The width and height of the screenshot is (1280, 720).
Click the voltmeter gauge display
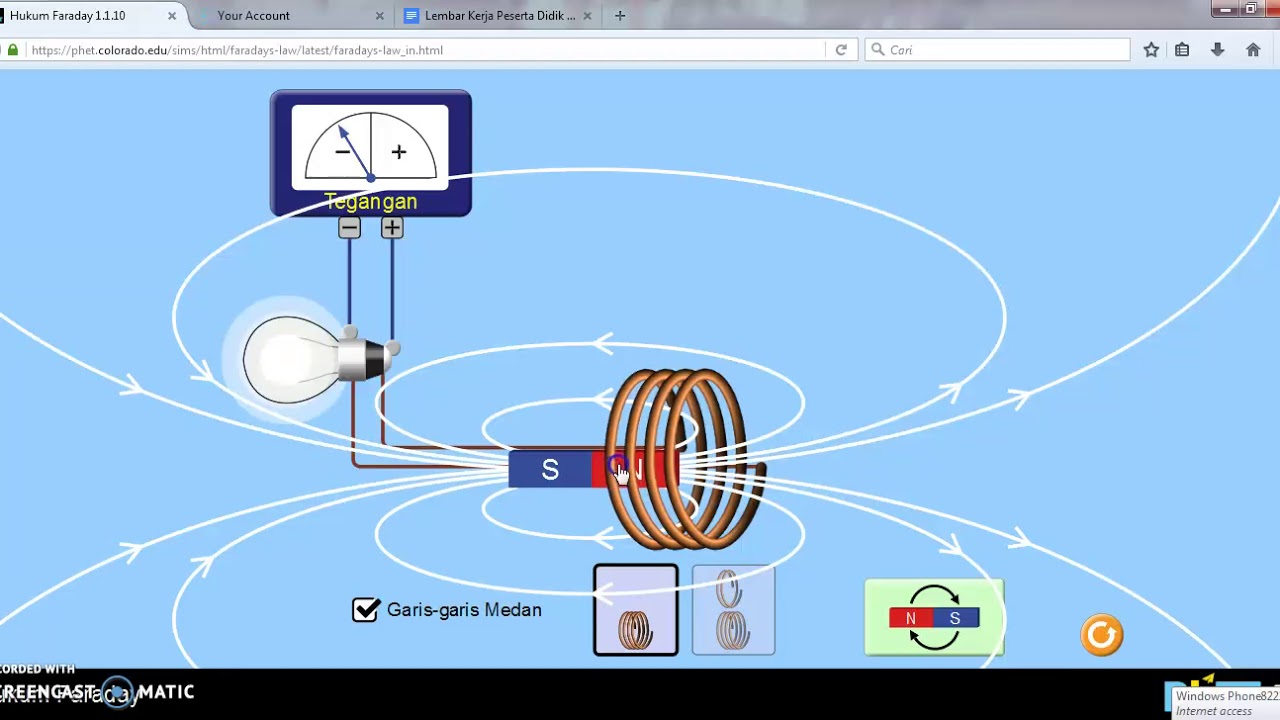370,147
